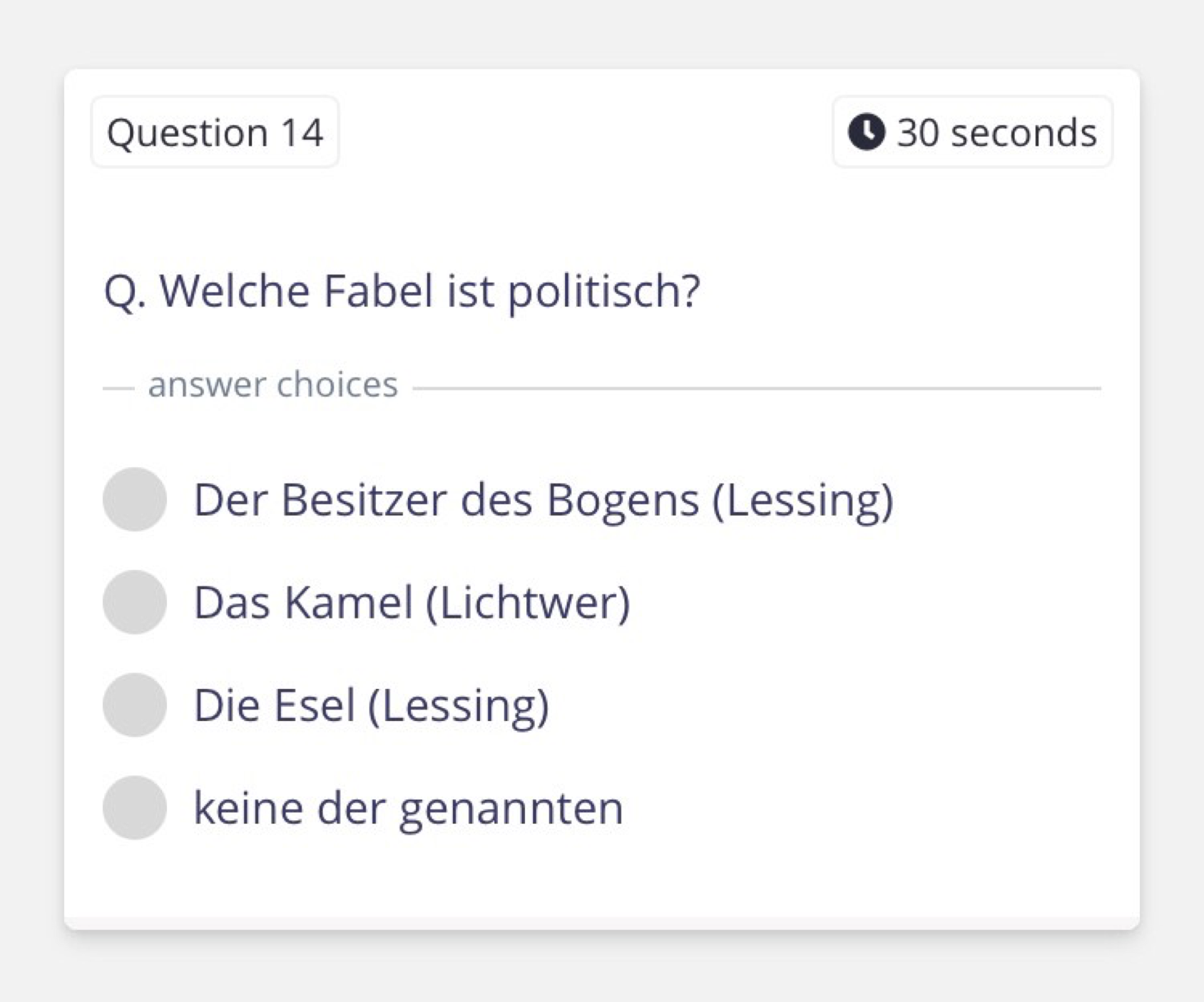Image resolution: width=1204 pixels, height=1002 pixels.
Task: Click the answer text Der Besitzer des Bogens (Lessing)
Action: point(544,500)
